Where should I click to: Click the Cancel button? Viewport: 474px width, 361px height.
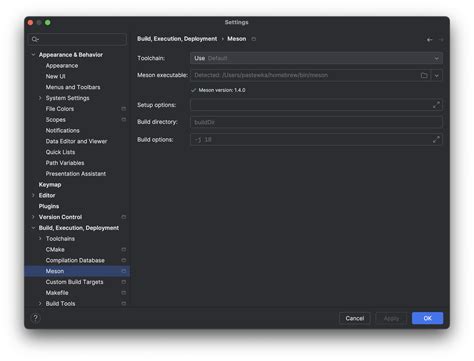point(355,318)
